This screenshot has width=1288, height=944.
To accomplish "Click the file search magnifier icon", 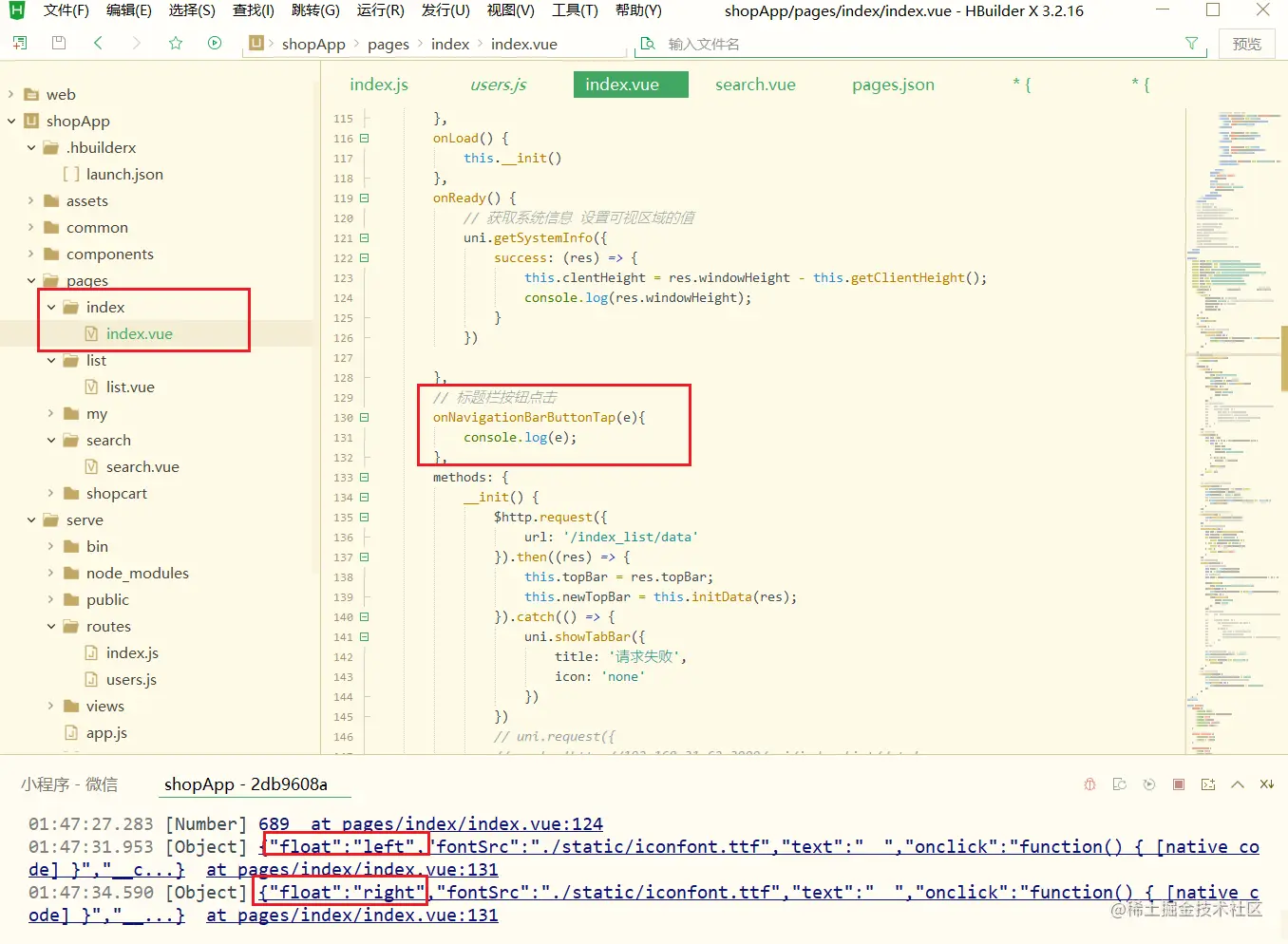I will (648, 44).
